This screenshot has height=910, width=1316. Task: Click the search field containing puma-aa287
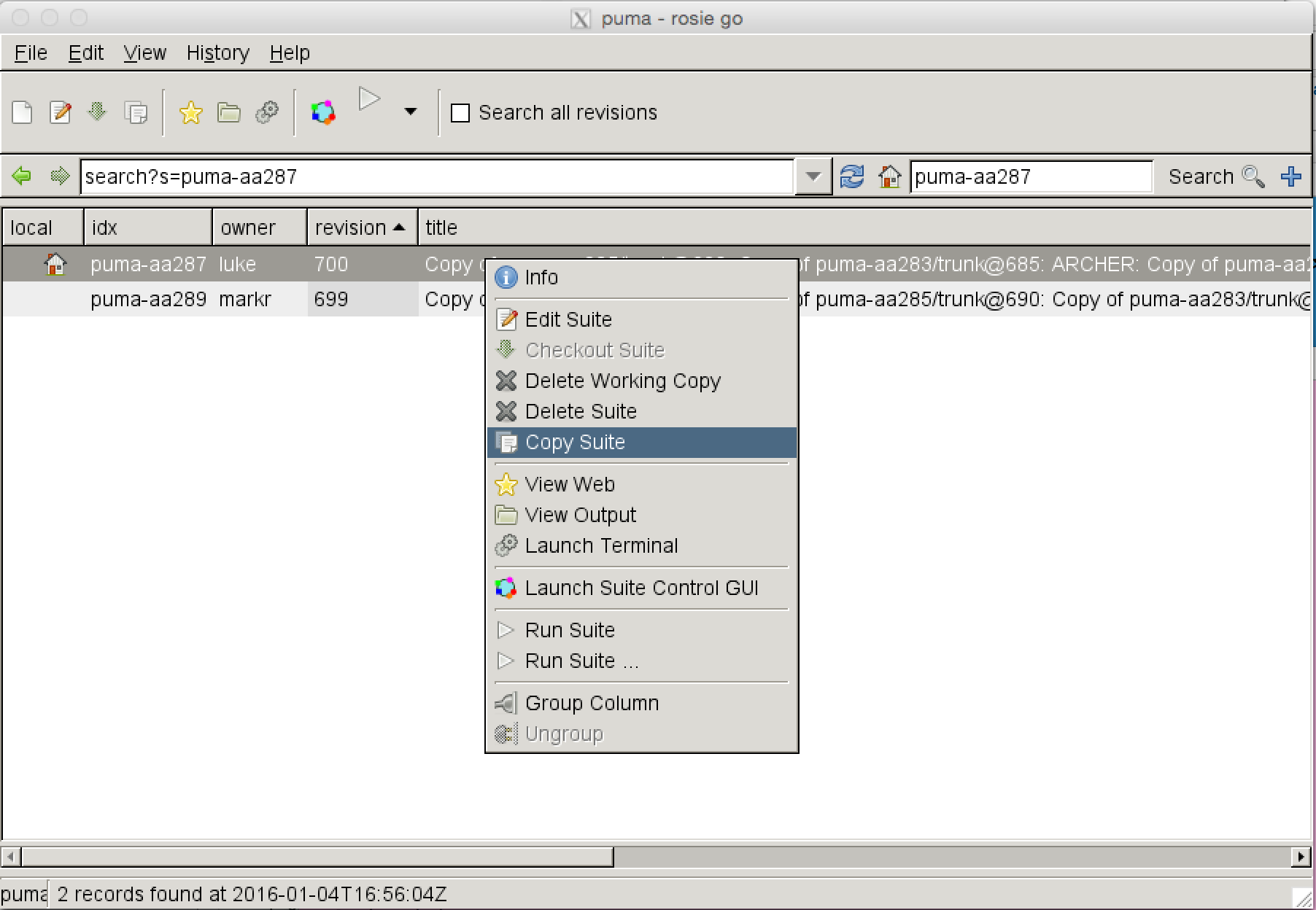click(x=1031, y=176)
